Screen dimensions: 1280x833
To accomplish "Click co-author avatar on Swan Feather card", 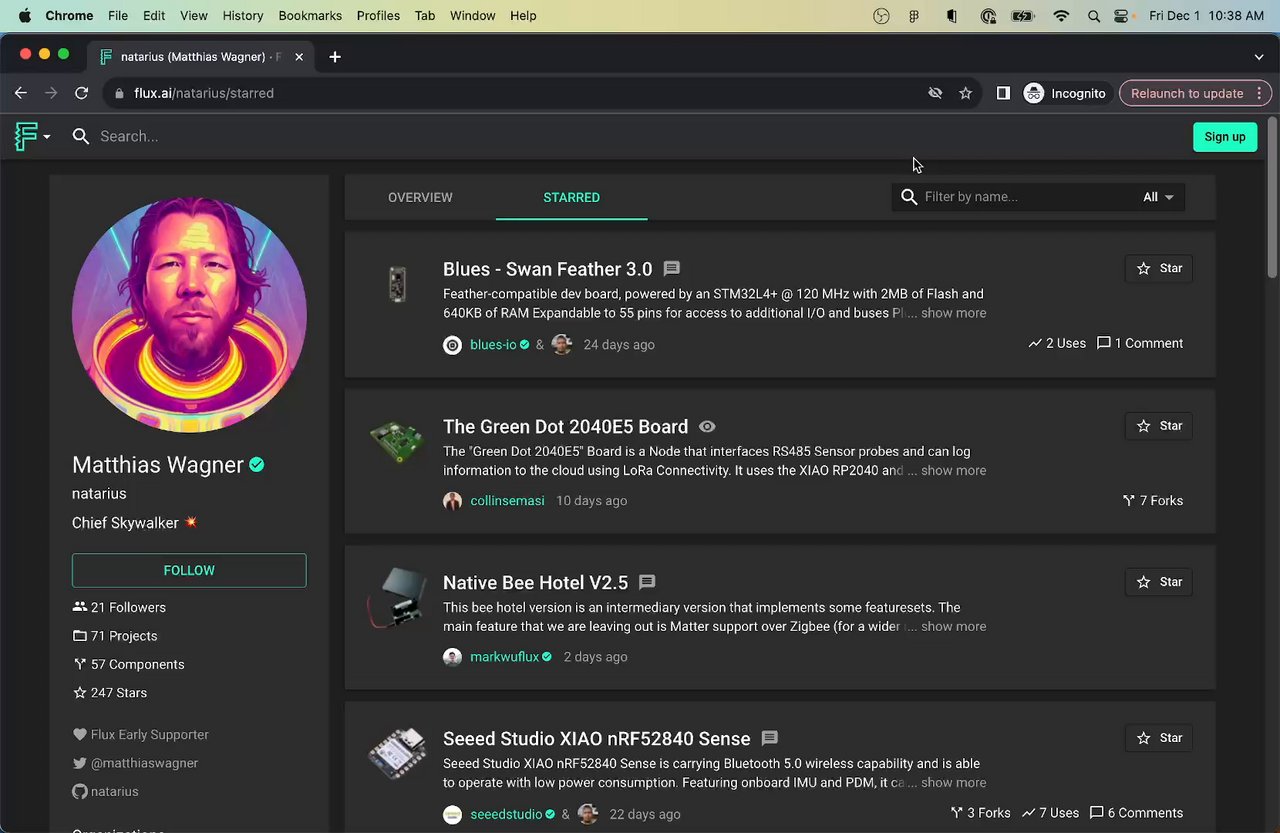I will coord(562,344).
